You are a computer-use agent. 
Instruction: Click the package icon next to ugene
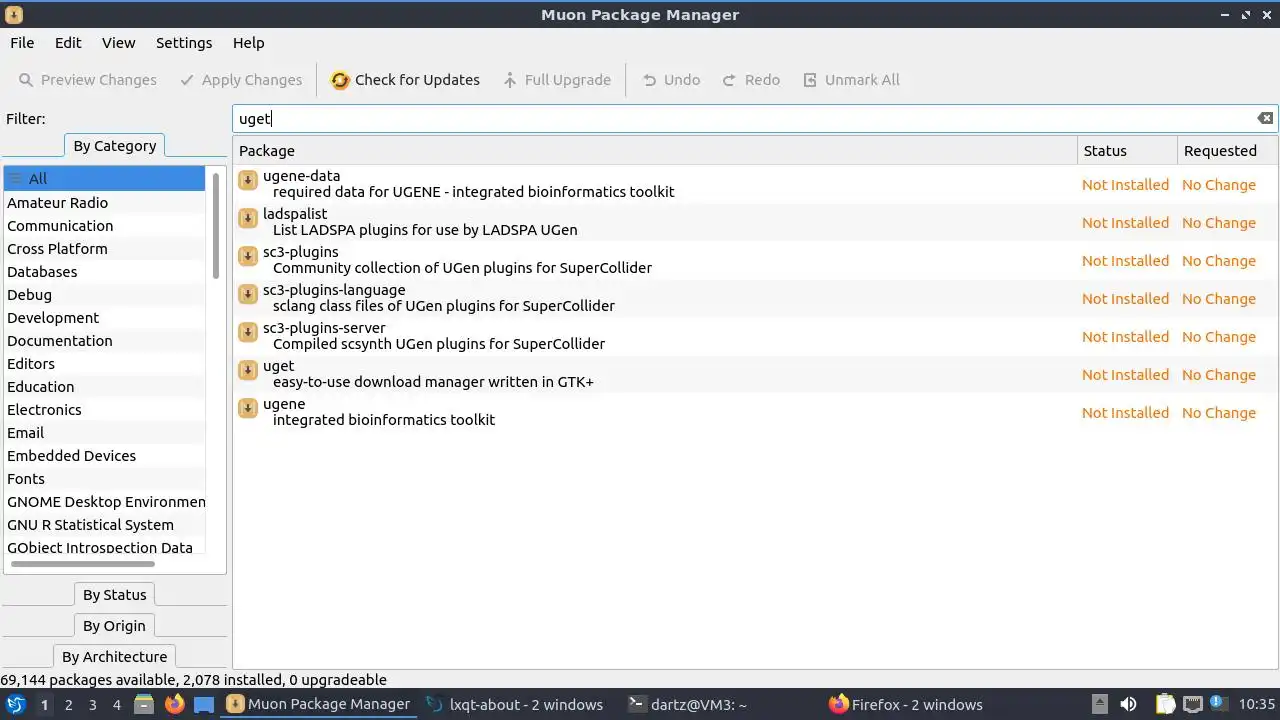(x=248, y=408)
